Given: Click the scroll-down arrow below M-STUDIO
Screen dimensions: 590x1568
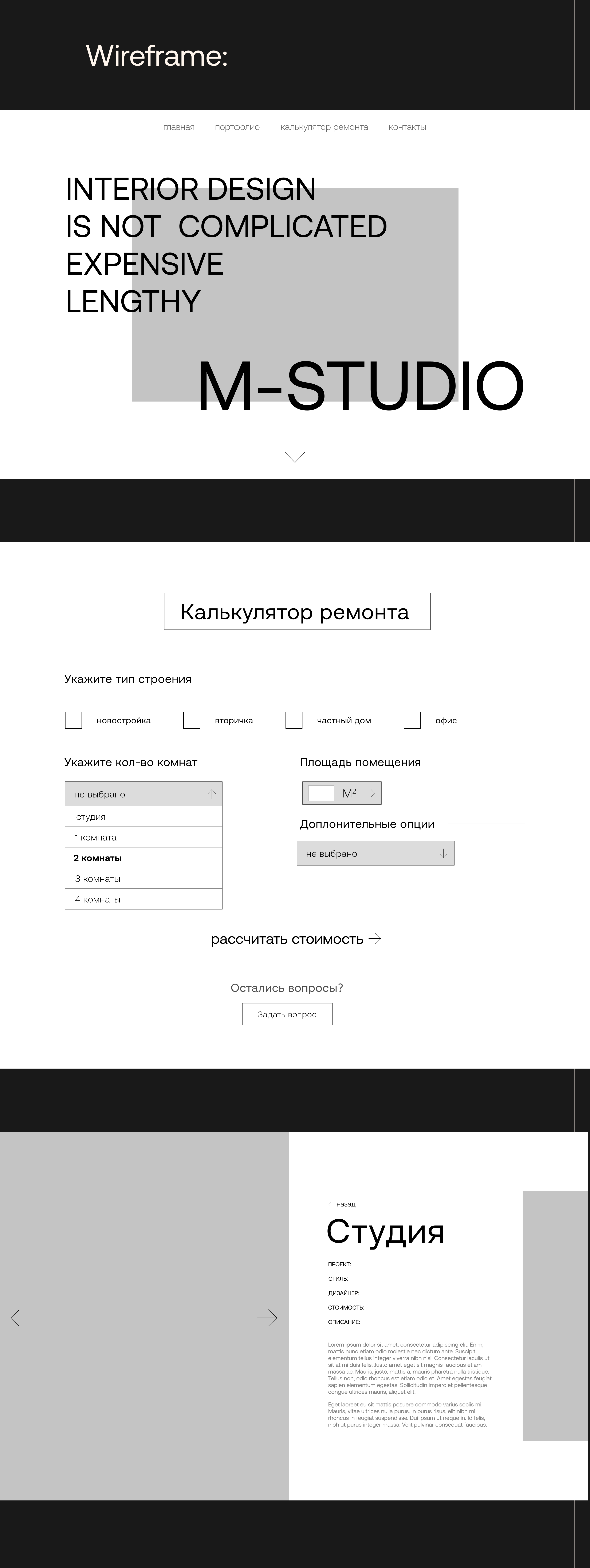Looking at the screenshot, I should coord(295,451).
